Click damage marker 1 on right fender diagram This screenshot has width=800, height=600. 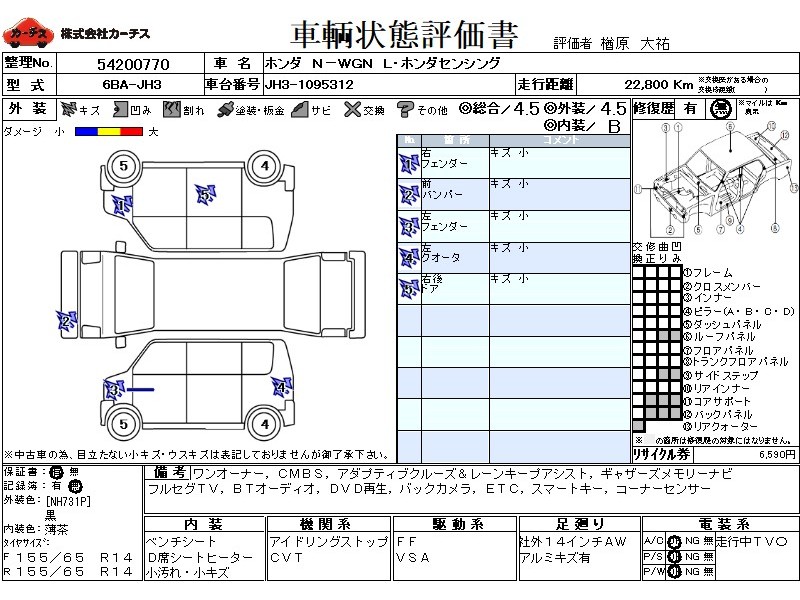[122, 206]
